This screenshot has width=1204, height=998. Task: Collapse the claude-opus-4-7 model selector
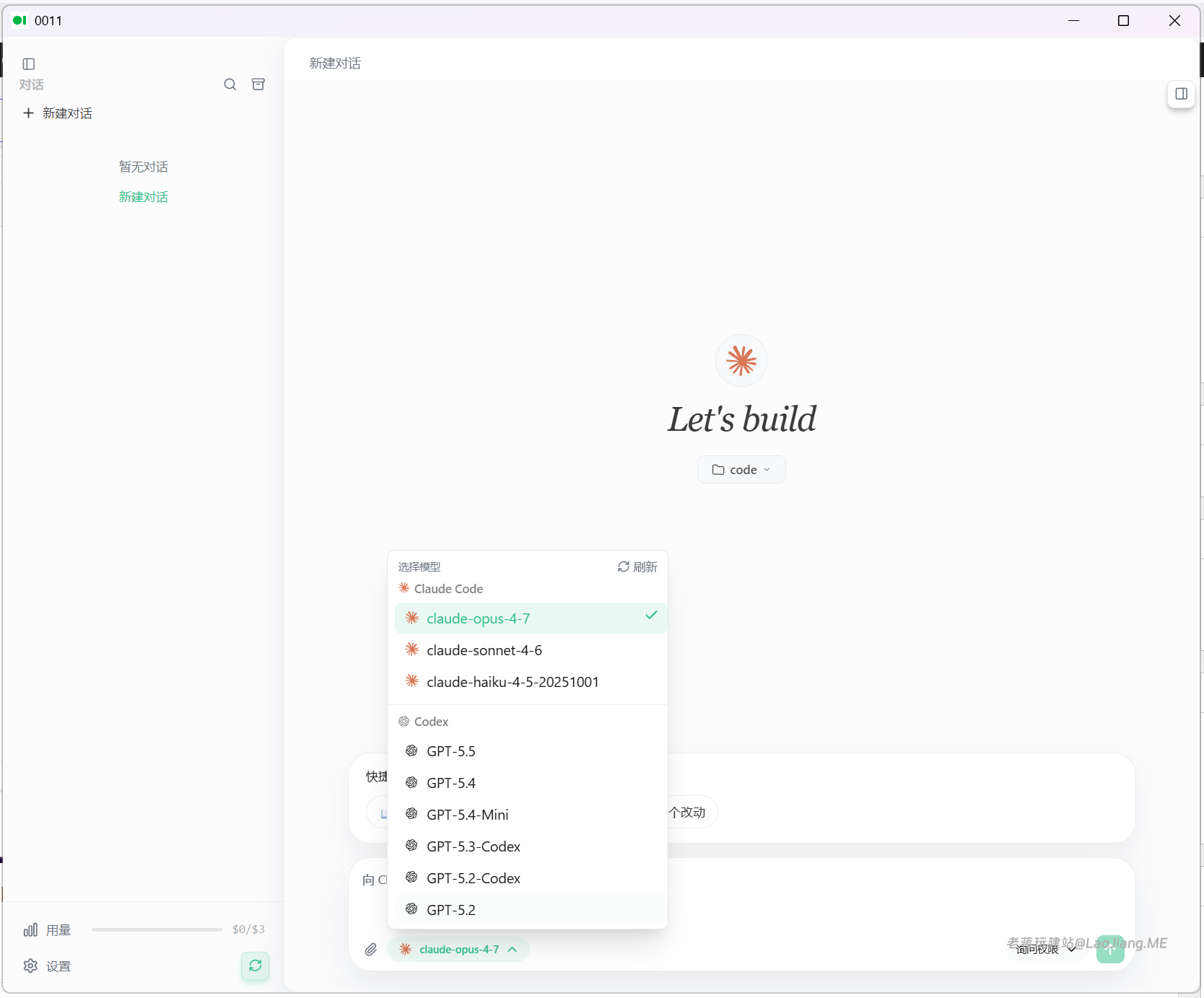(458, 949)
